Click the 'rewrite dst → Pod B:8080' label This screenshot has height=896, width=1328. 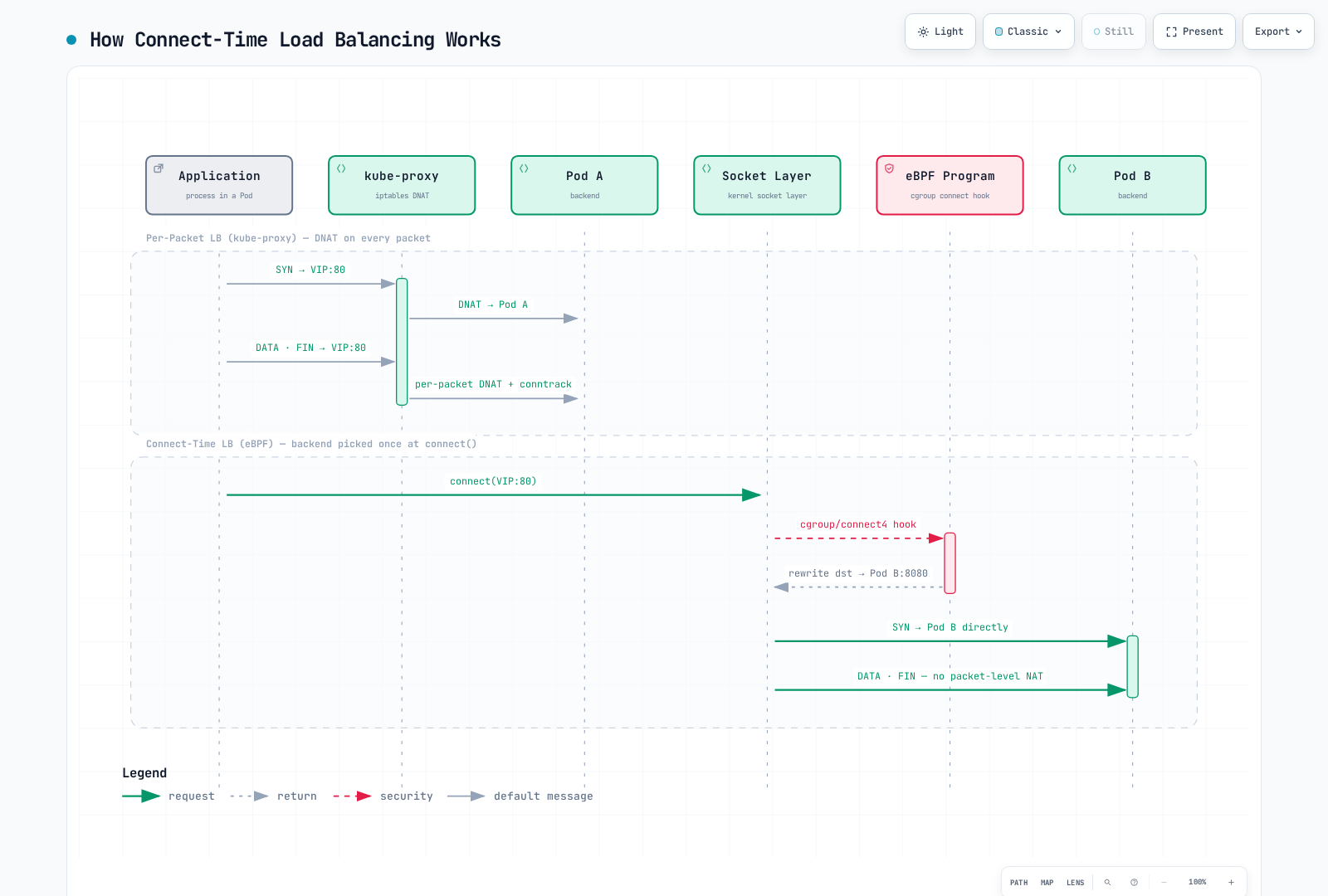point(858,573)
